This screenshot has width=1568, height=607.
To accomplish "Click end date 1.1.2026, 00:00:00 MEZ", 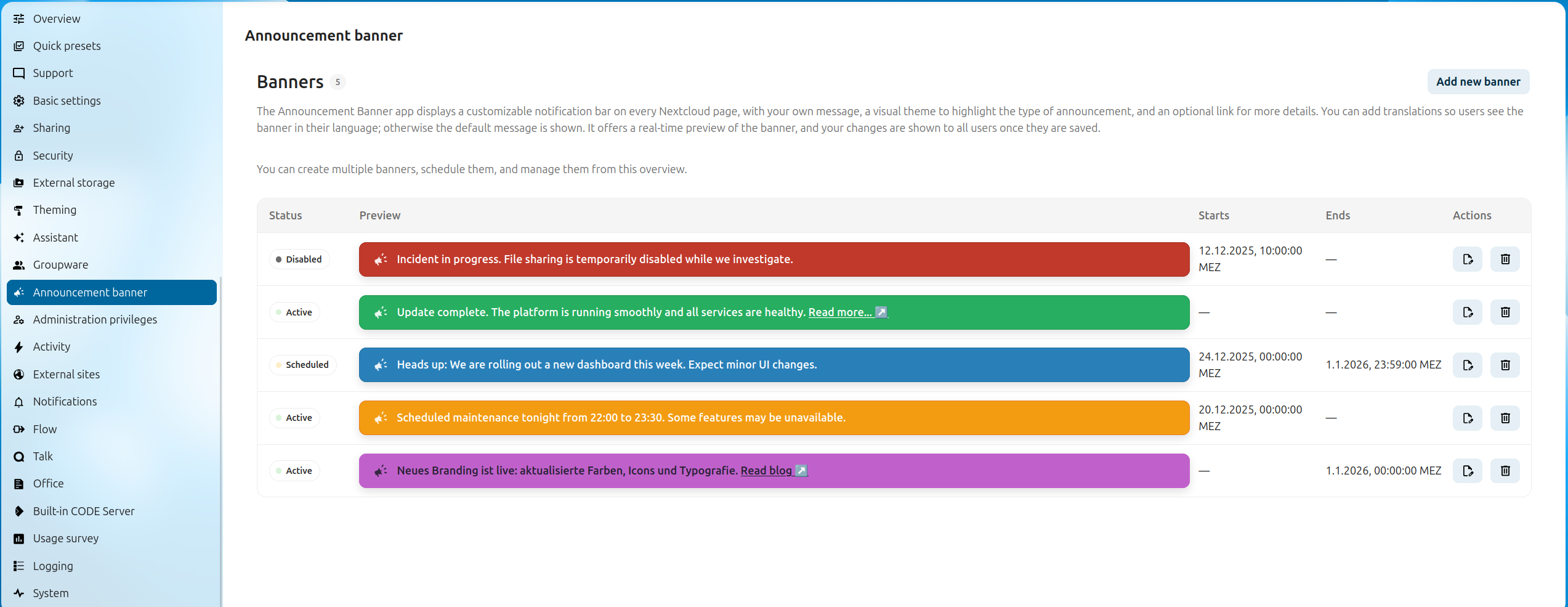I will click(1383, 471).
